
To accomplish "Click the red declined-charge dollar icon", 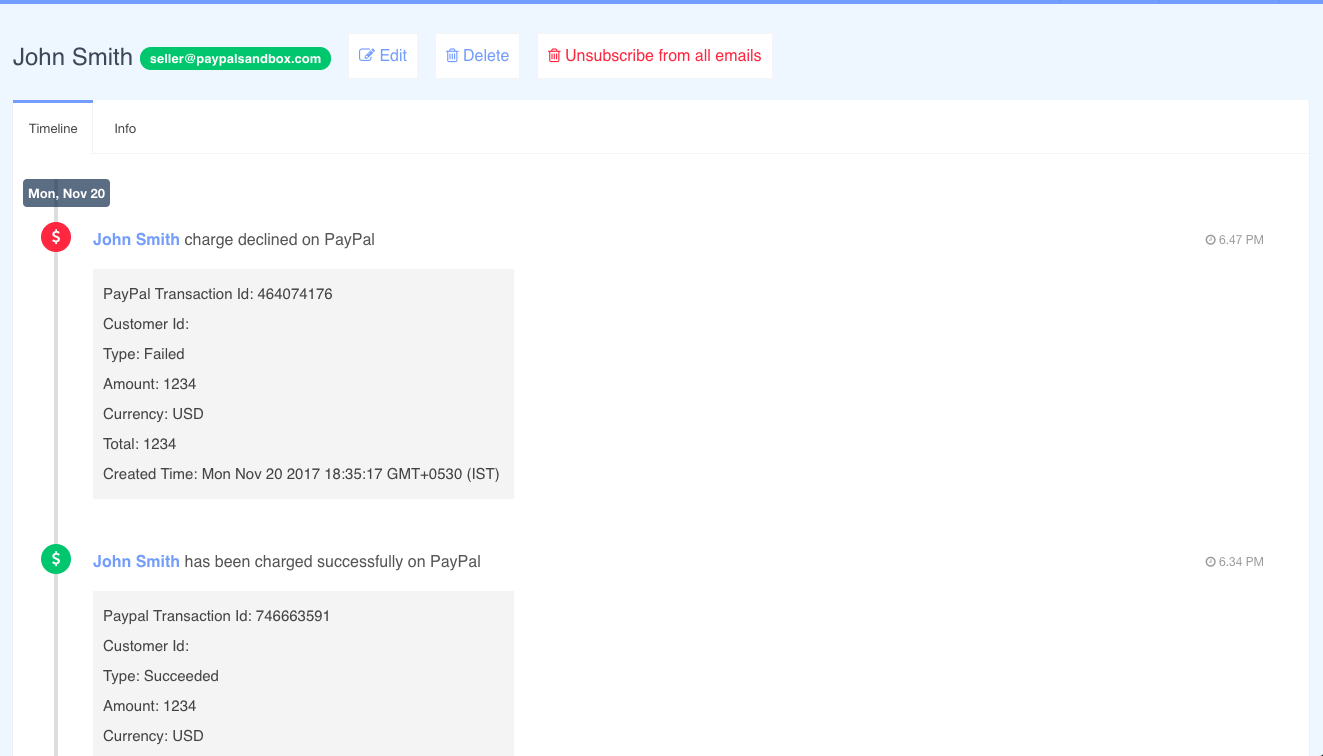I will coord(56,237).
